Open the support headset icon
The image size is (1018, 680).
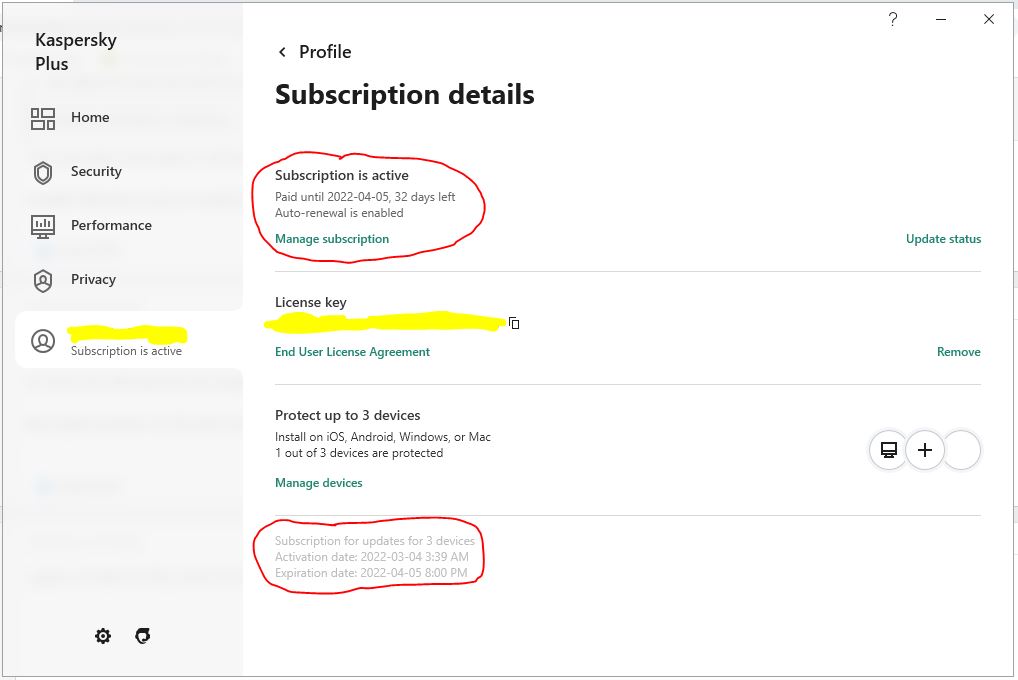click(x=143, y=636)
